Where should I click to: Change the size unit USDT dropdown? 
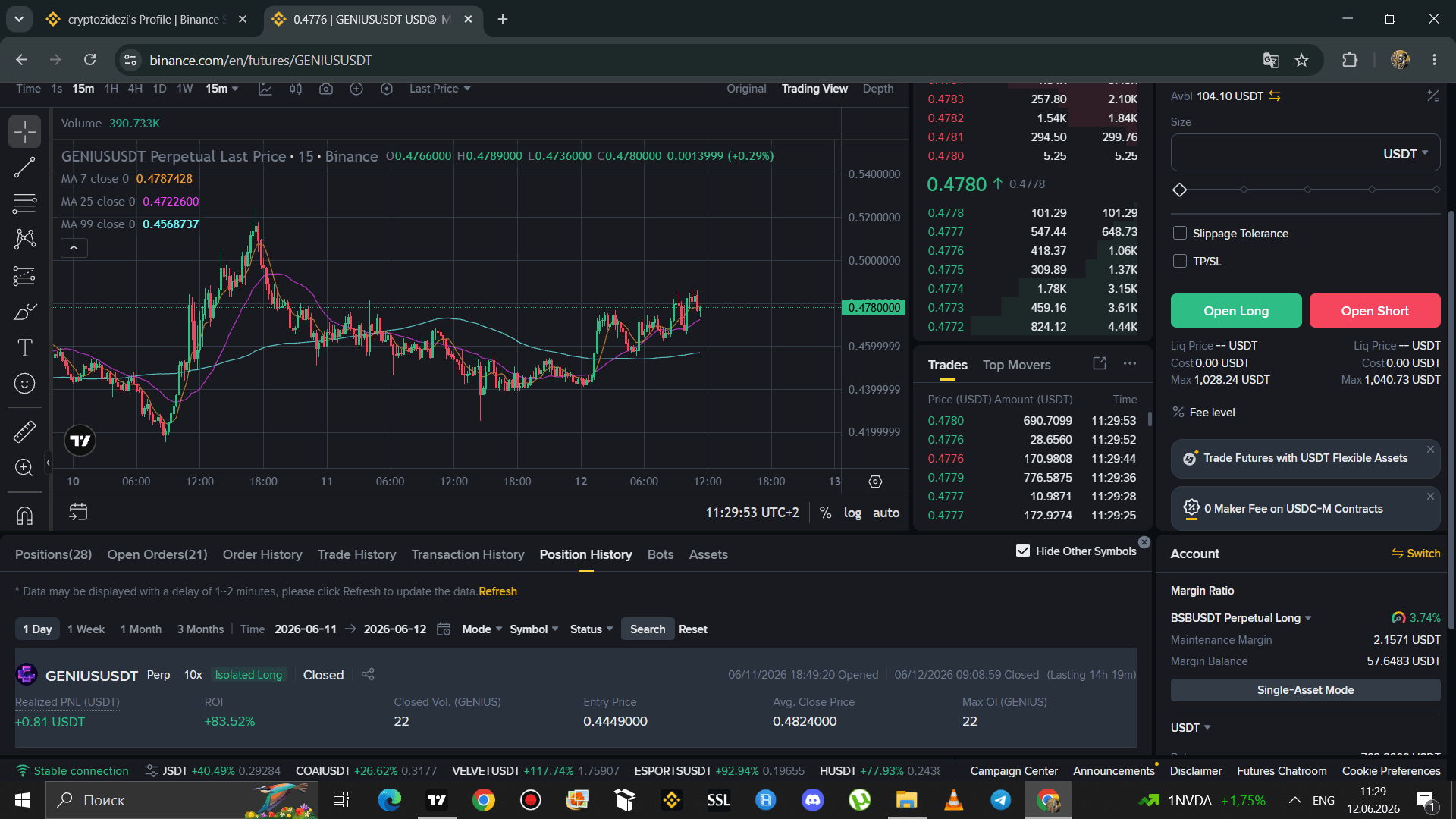(x=1405, y=154)
